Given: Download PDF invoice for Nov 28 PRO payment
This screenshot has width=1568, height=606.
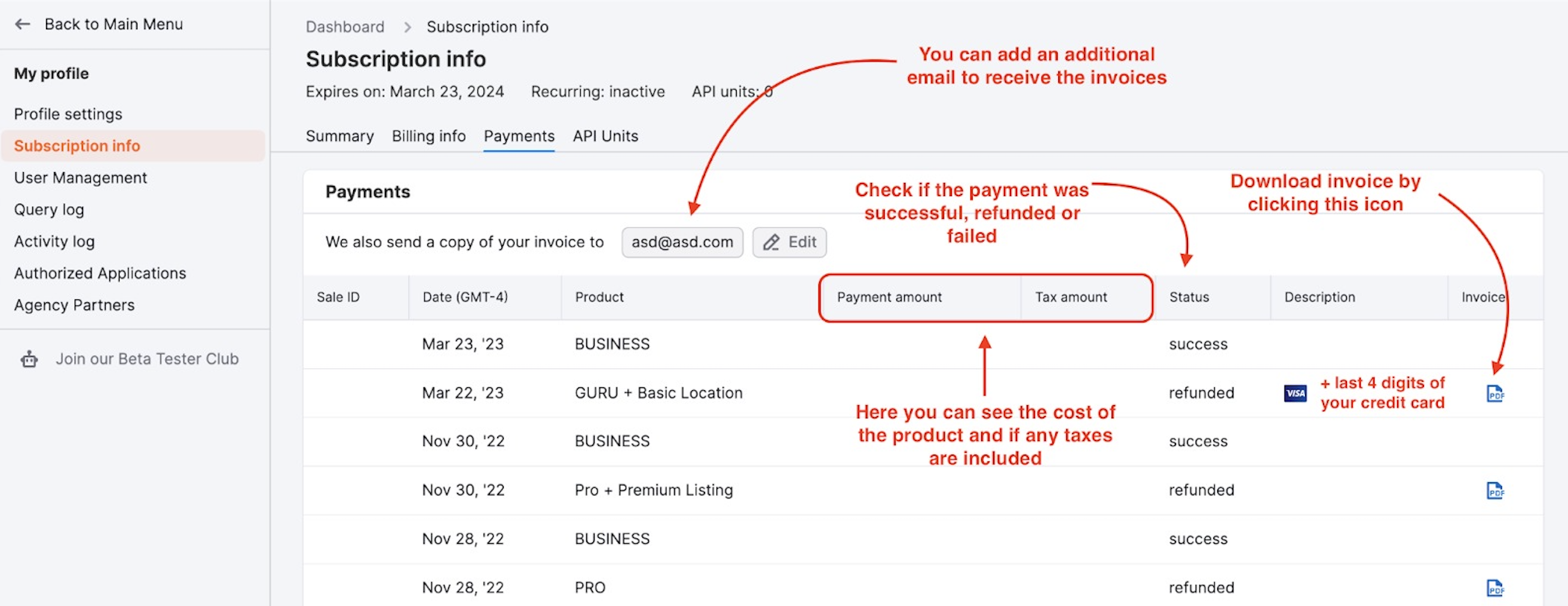Looking at the screenshot, I should [x=1494, y=588].
